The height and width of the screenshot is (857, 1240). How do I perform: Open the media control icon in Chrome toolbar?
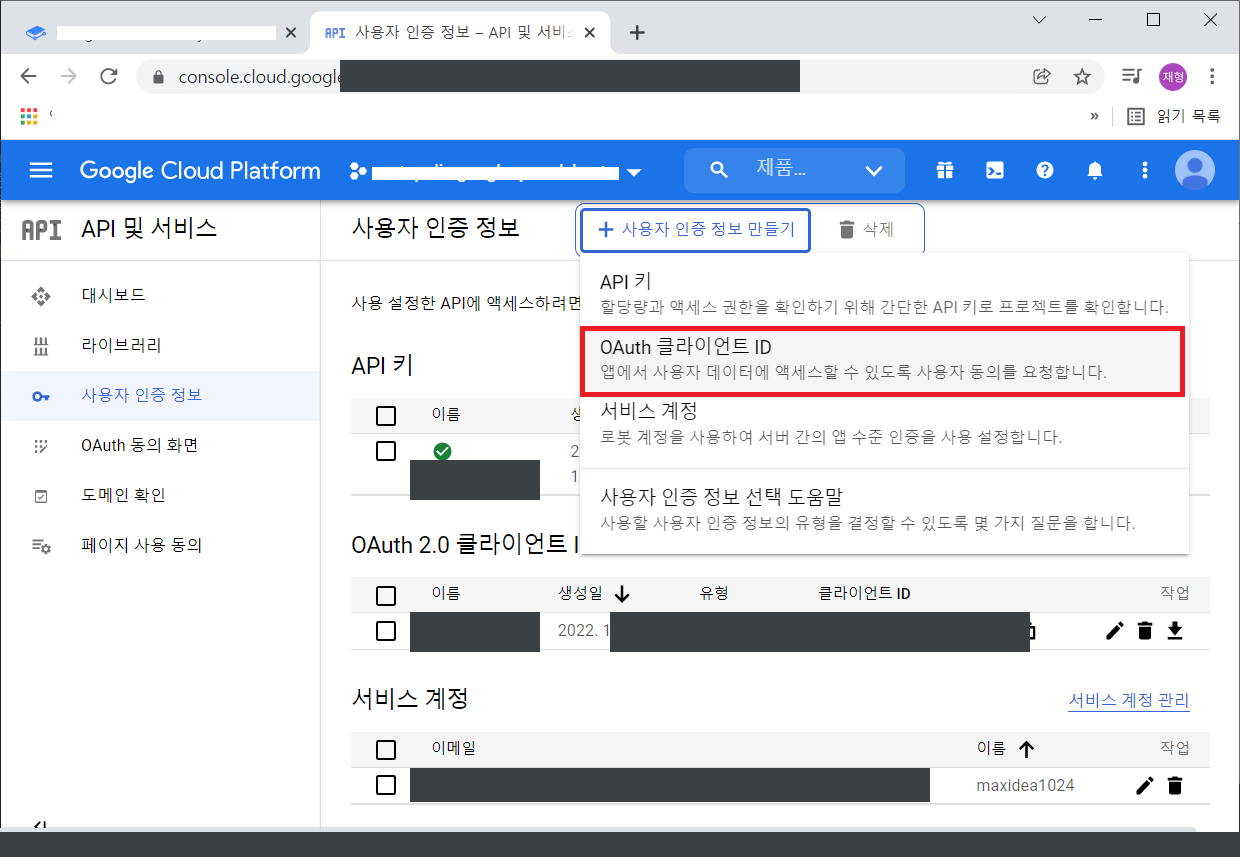tap(1132, 77)
